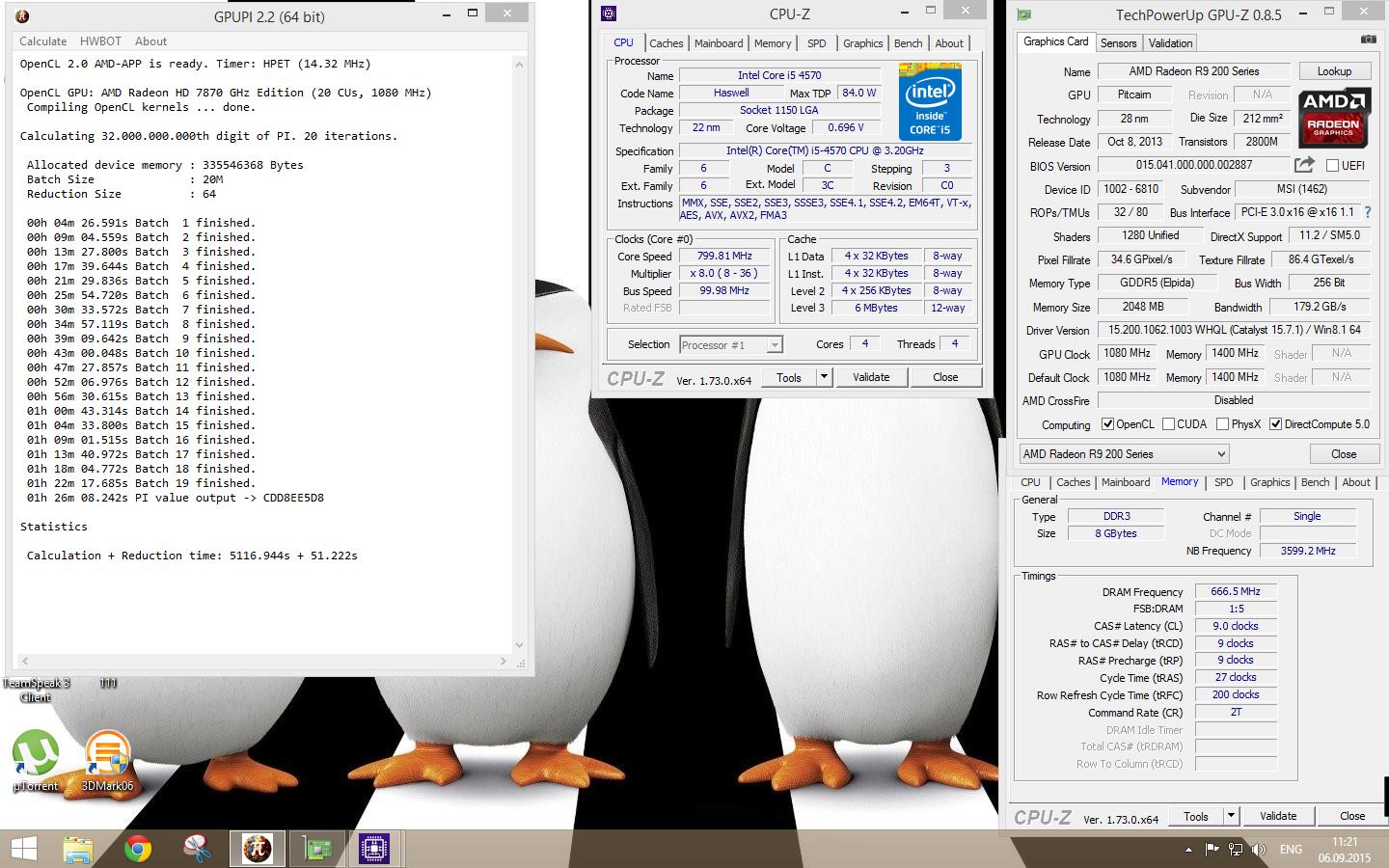Open File Explorer from the taskbar
1389x868 pixels.
(78, 849)
